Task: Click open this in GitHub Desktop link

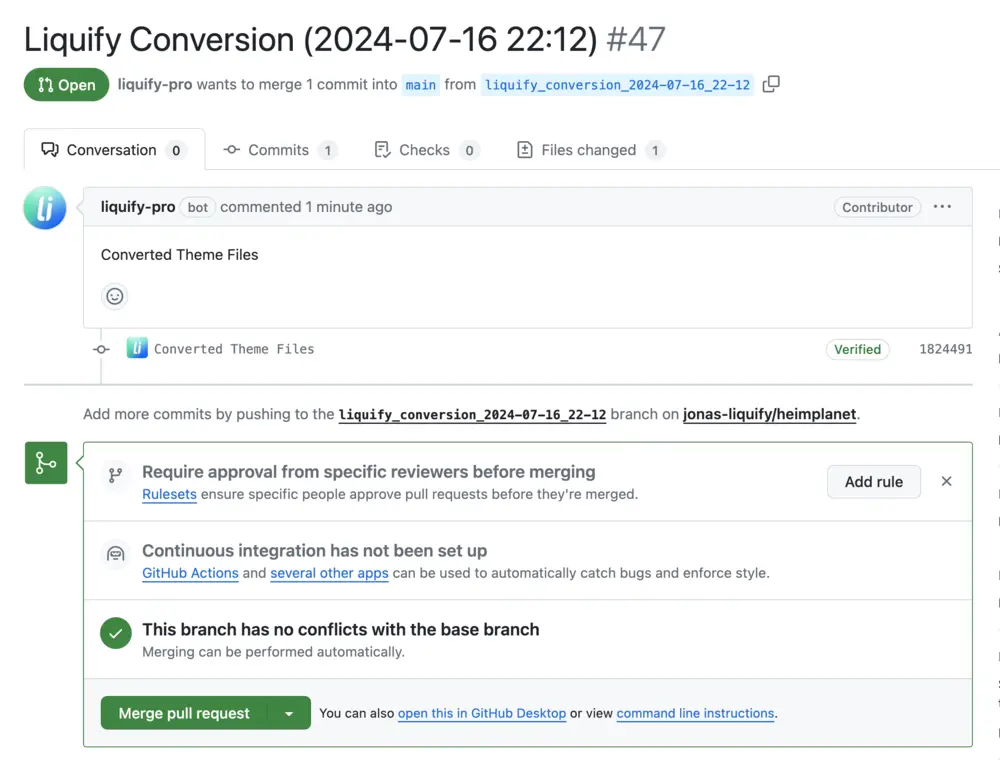Action: coord(482,713)
